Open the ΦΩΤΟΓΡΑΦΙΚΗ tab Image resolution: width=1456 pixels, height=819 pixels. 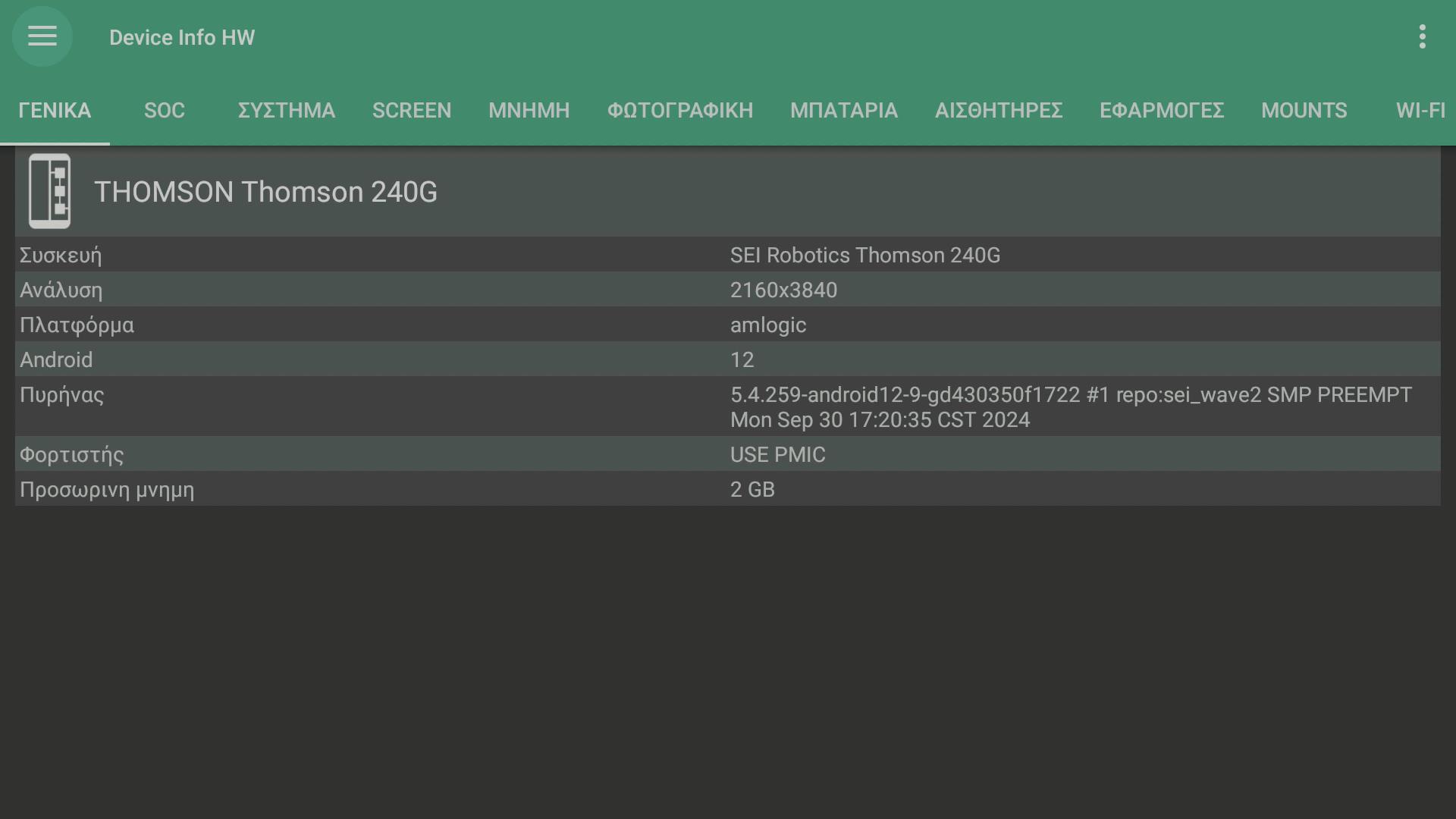point(679,111)
